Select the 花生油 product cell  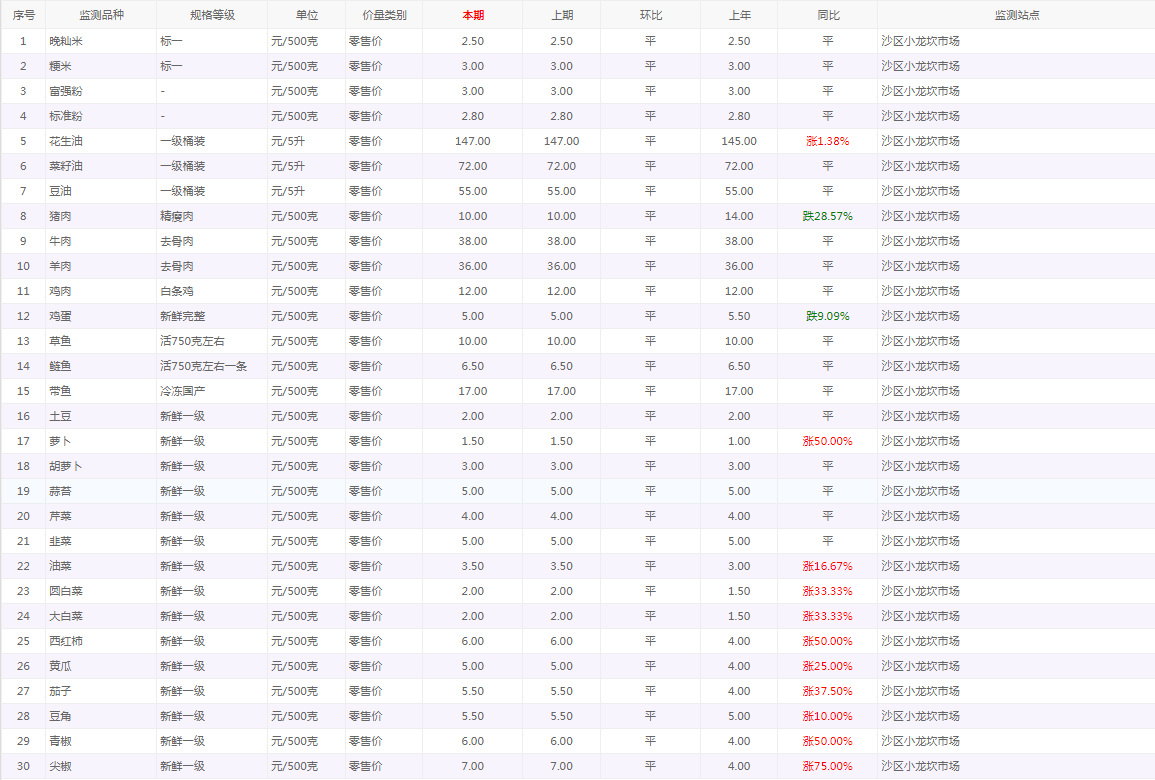pyautogui.click(x=66, y=141)
